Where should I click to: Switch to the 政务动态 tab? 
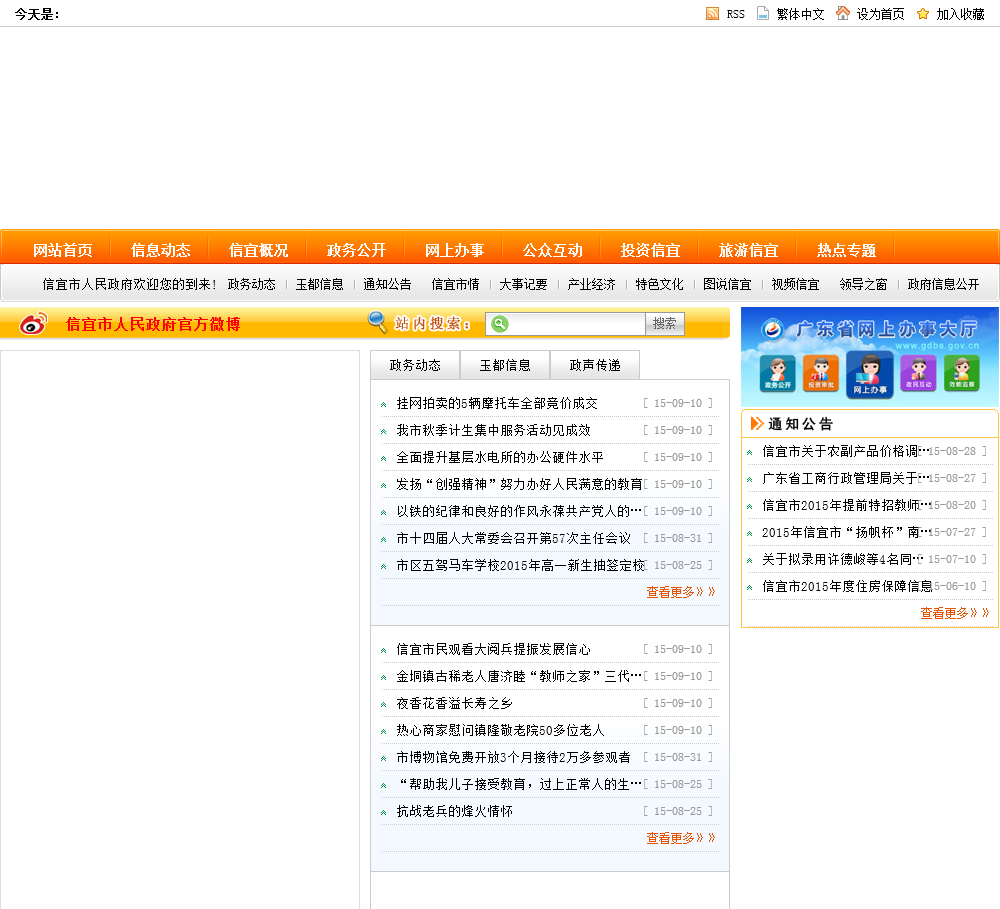click(x=415, y=365)
